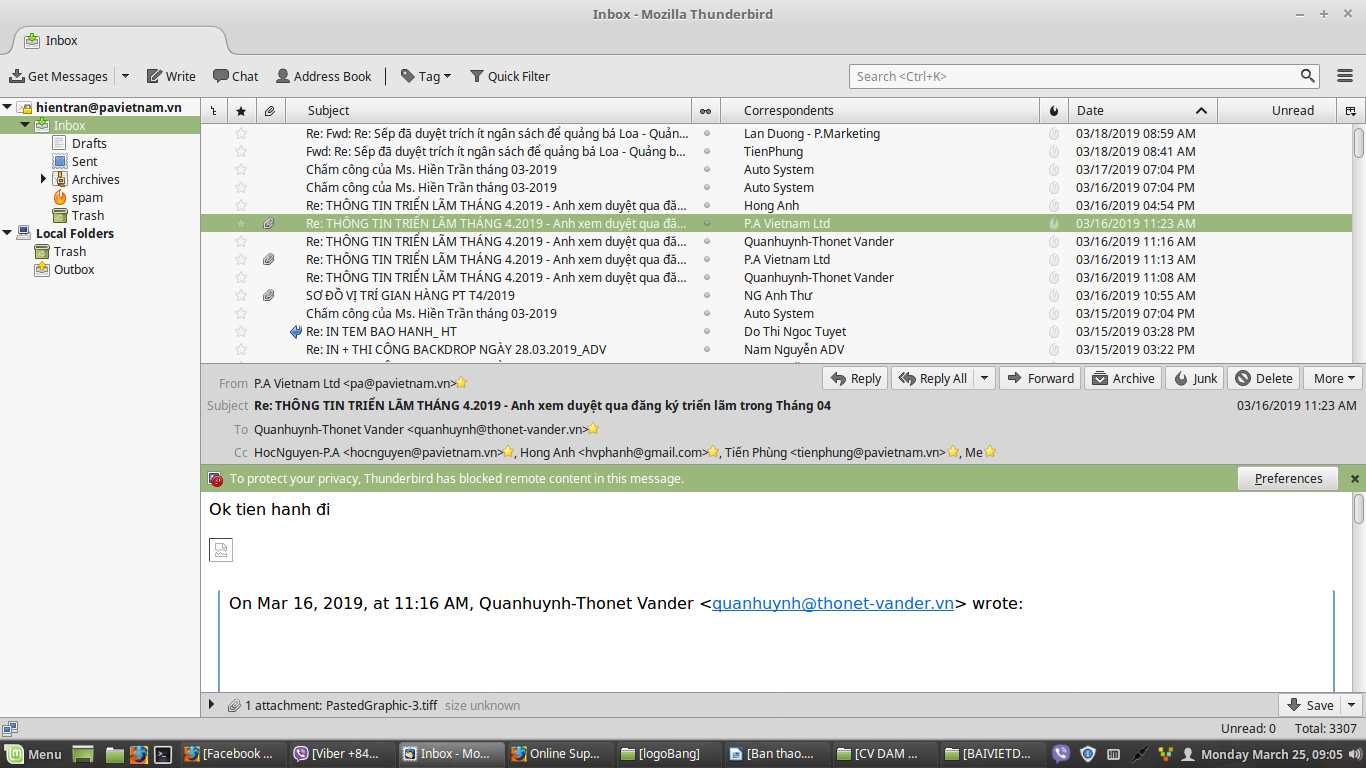Click the Unread column header
The image size is (1366, 768).
click(x=1278, y=110)
